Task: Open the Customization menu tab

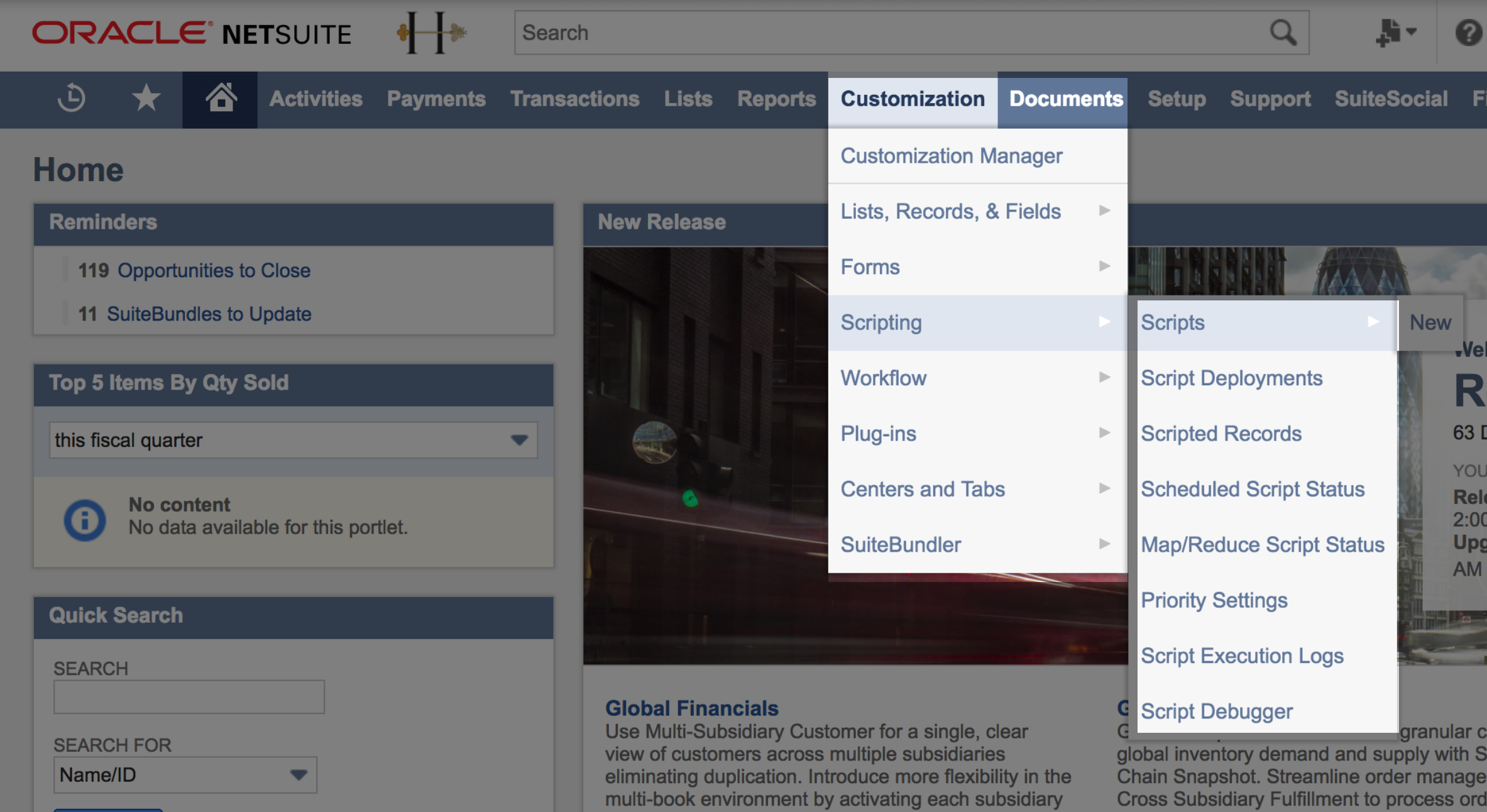Action: pyautogui.click(x=913, y=99)
